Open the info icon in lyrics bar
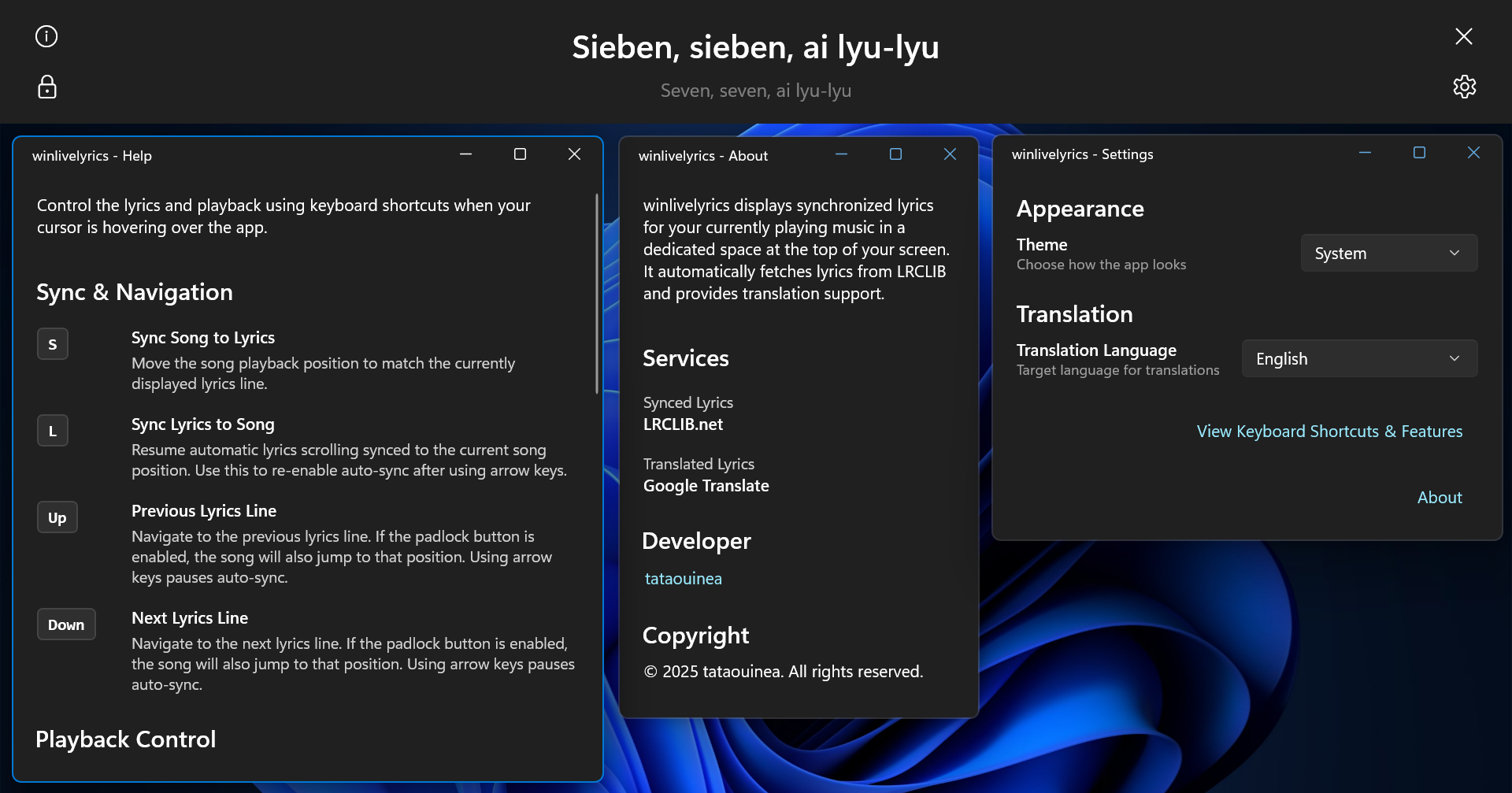 click(46, 36)
